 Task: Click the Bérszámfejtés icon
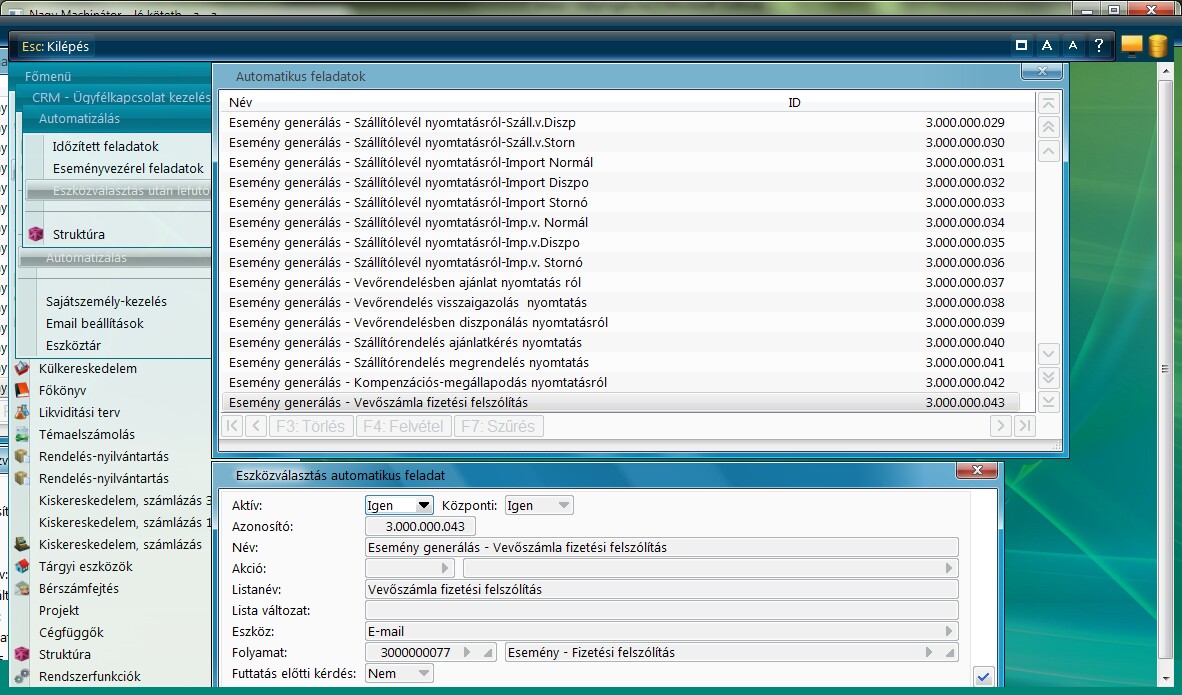point(22,588)
